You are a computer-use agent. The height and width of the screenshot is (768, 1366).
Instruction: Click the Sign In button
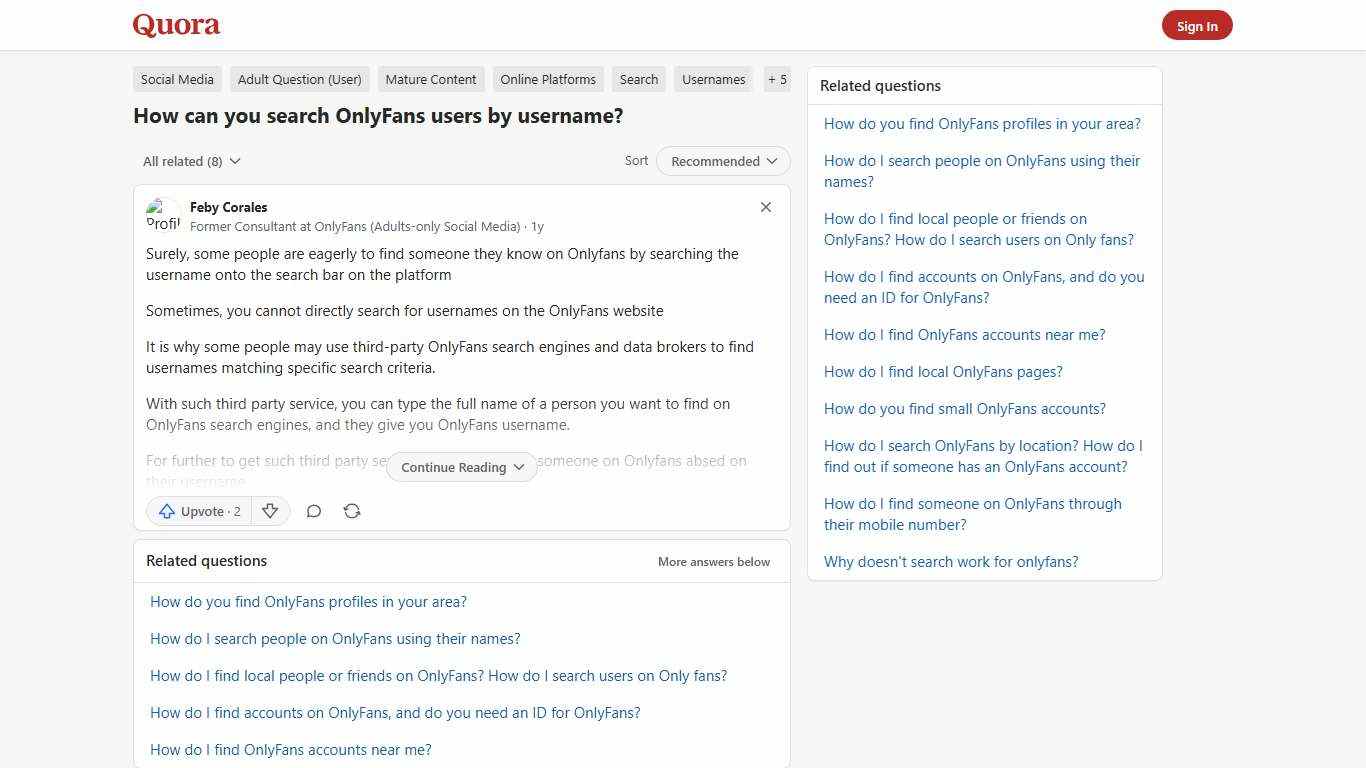1197,25
